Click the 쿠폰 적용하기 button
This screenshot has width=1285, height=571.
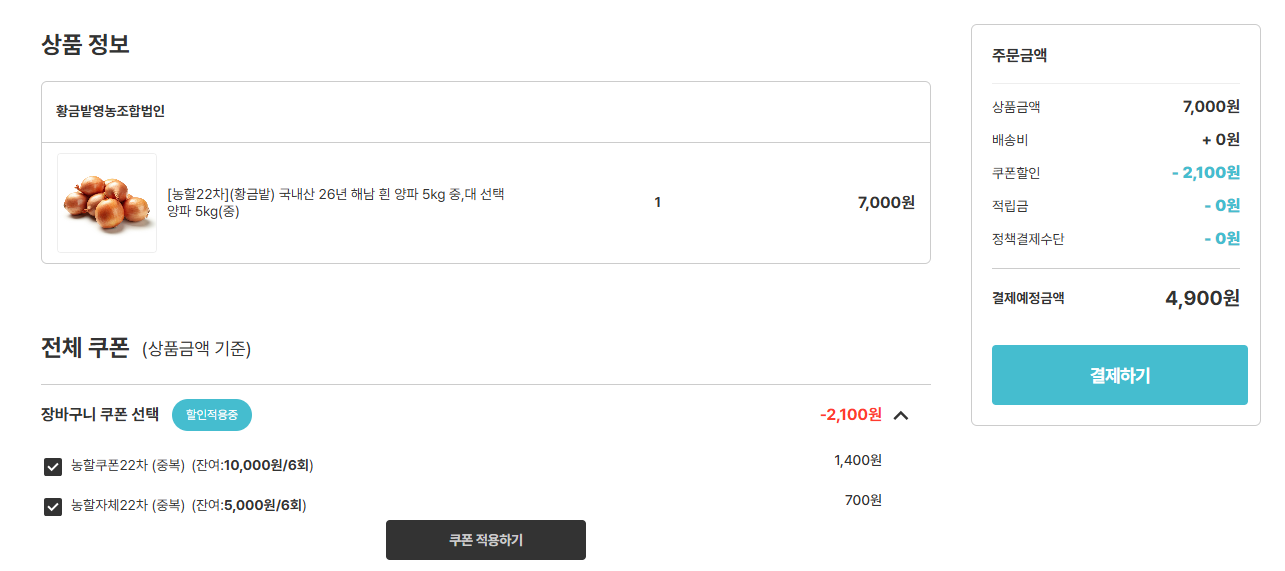tap(486, 540)
